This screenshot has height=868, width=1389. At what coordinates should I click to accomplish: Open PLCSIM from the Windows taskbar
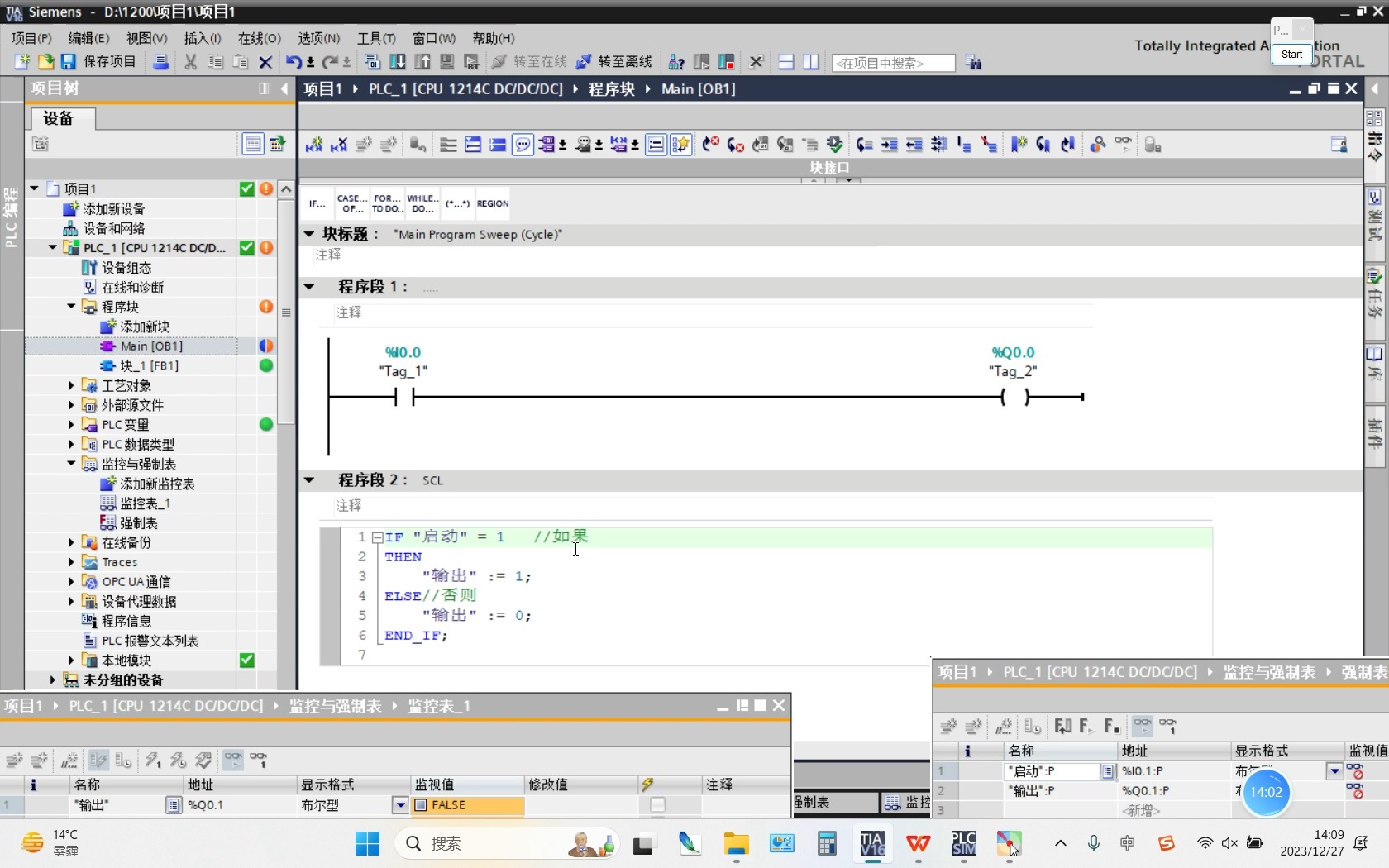pyautogui.click(x=963, y=844)
